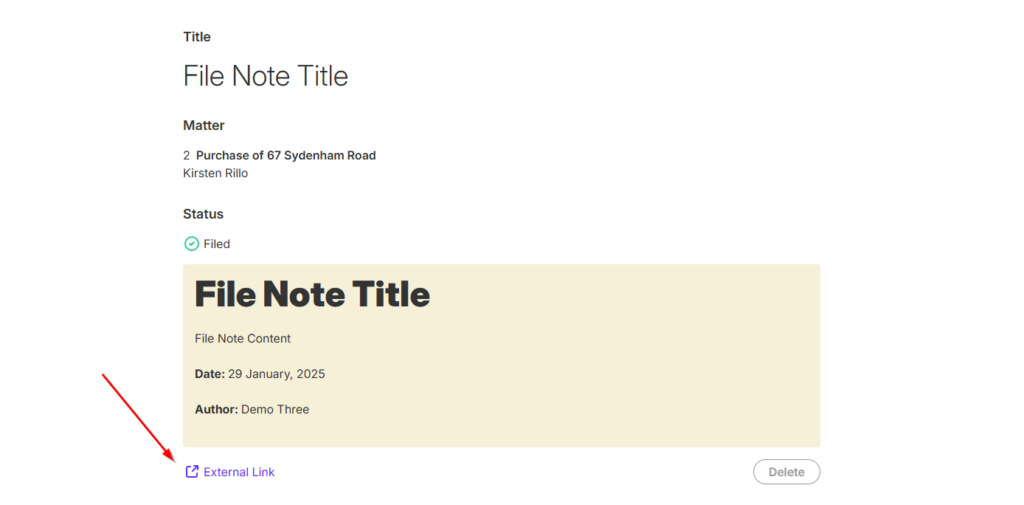This screenshot has width=1024, height=505.
Task: Open the External Link text link
Action: (x=239, y=472)
